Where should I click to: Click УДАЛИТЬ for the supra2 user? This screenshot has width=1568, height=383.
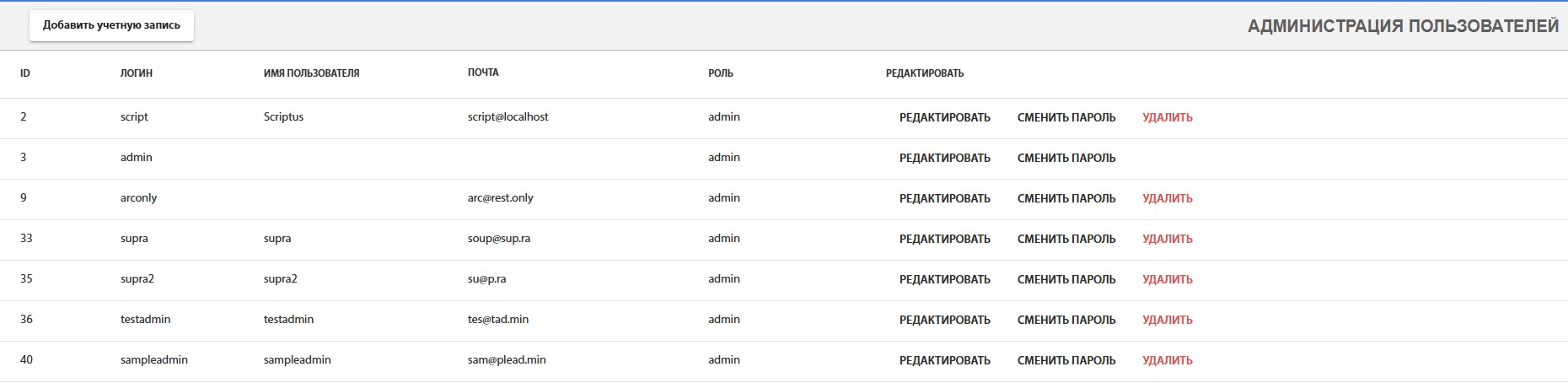pyautogui.click(x=1167, y=280)
